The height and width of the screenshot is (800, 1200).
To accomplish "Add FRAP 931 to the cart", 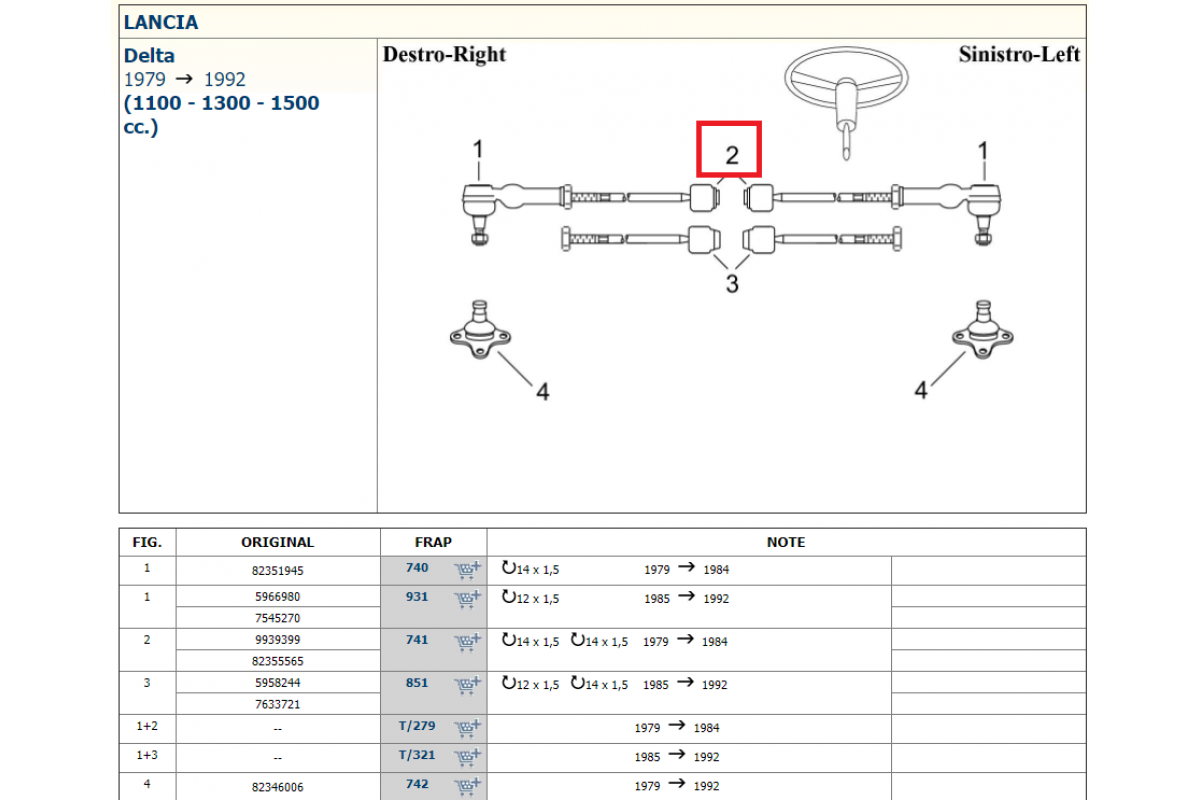I will tap(468, 600).
